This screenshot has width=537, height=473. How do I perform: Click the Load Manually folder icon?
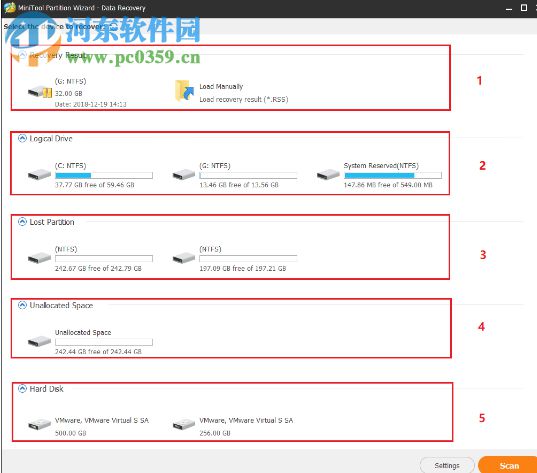pos(184,91)
